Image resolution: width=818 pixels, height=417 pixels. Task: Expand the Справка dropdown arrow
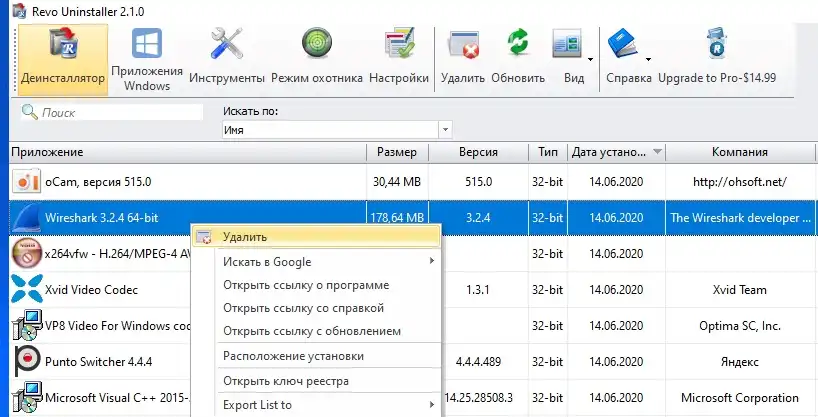click(x=648, y=59)
